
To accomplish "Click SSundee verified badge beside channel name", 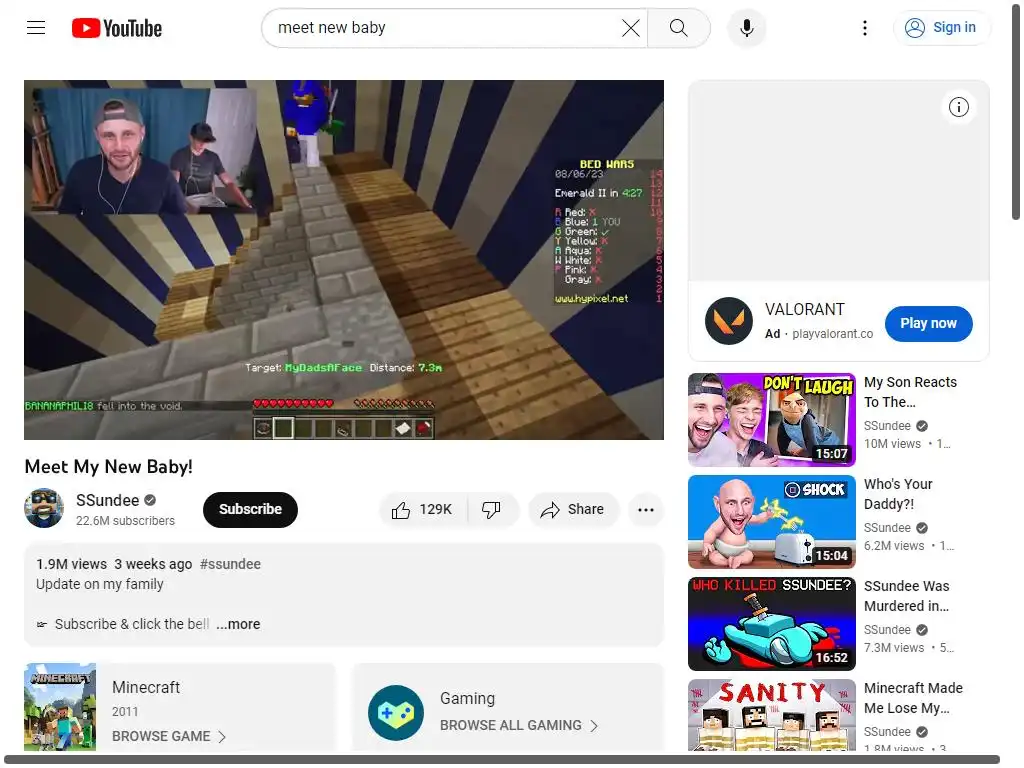I will [x=150, y=500].
